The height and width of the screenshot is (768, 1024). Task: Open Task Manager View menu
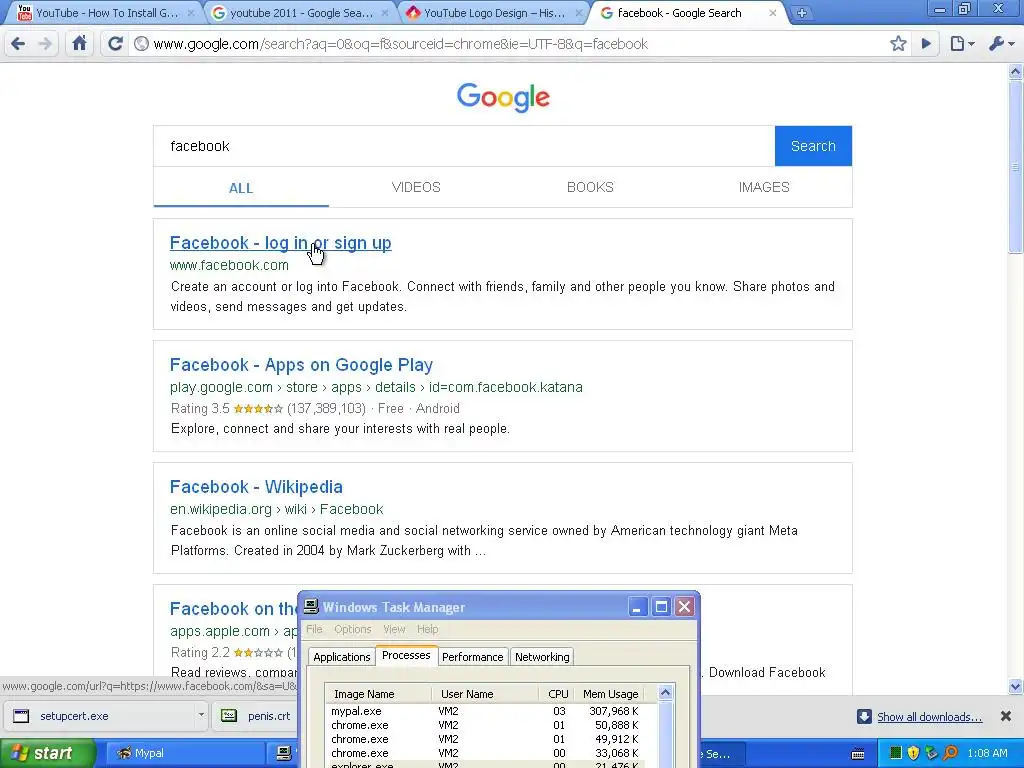(x=394, y=630)
